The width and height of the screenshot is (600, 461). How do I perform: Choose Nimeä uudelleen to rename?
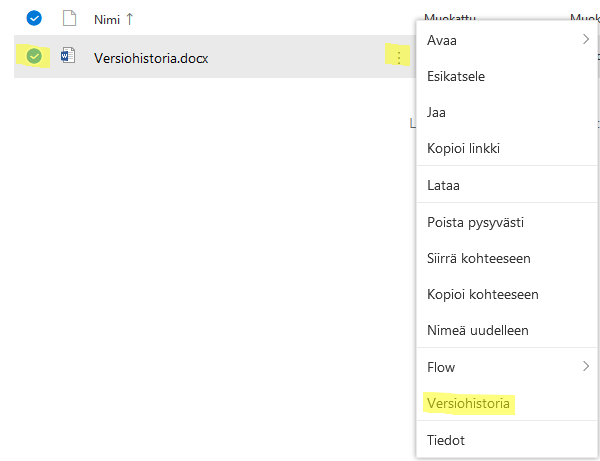point(478,330)
